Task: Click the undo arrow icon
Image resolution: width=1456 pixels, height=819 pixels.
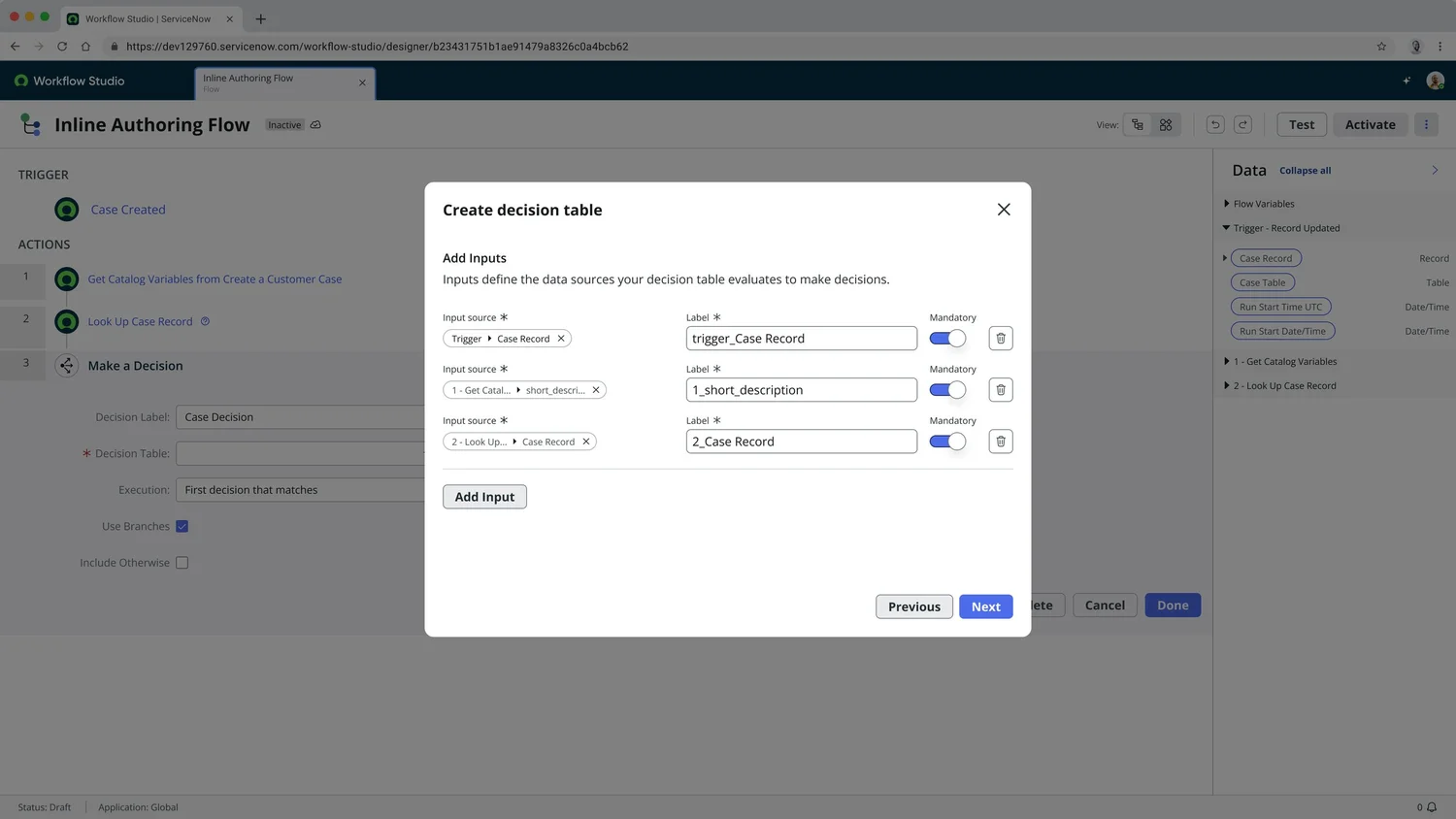Action: [x=1215, y=125]
